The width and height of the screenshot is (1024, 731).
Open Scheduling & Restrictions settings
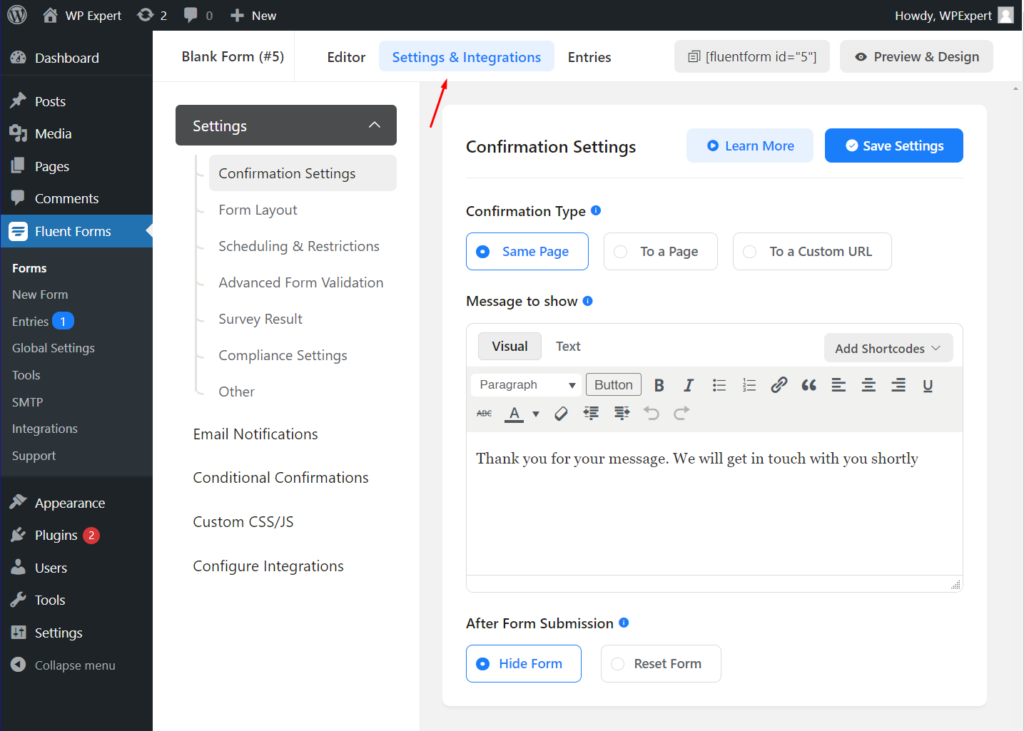pos(298,246)
